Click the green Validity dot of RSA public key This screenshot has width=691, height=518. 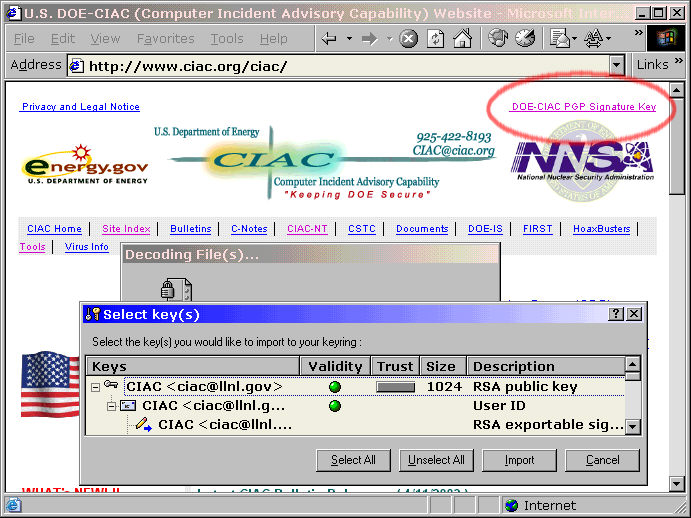[x=335, y=387]
